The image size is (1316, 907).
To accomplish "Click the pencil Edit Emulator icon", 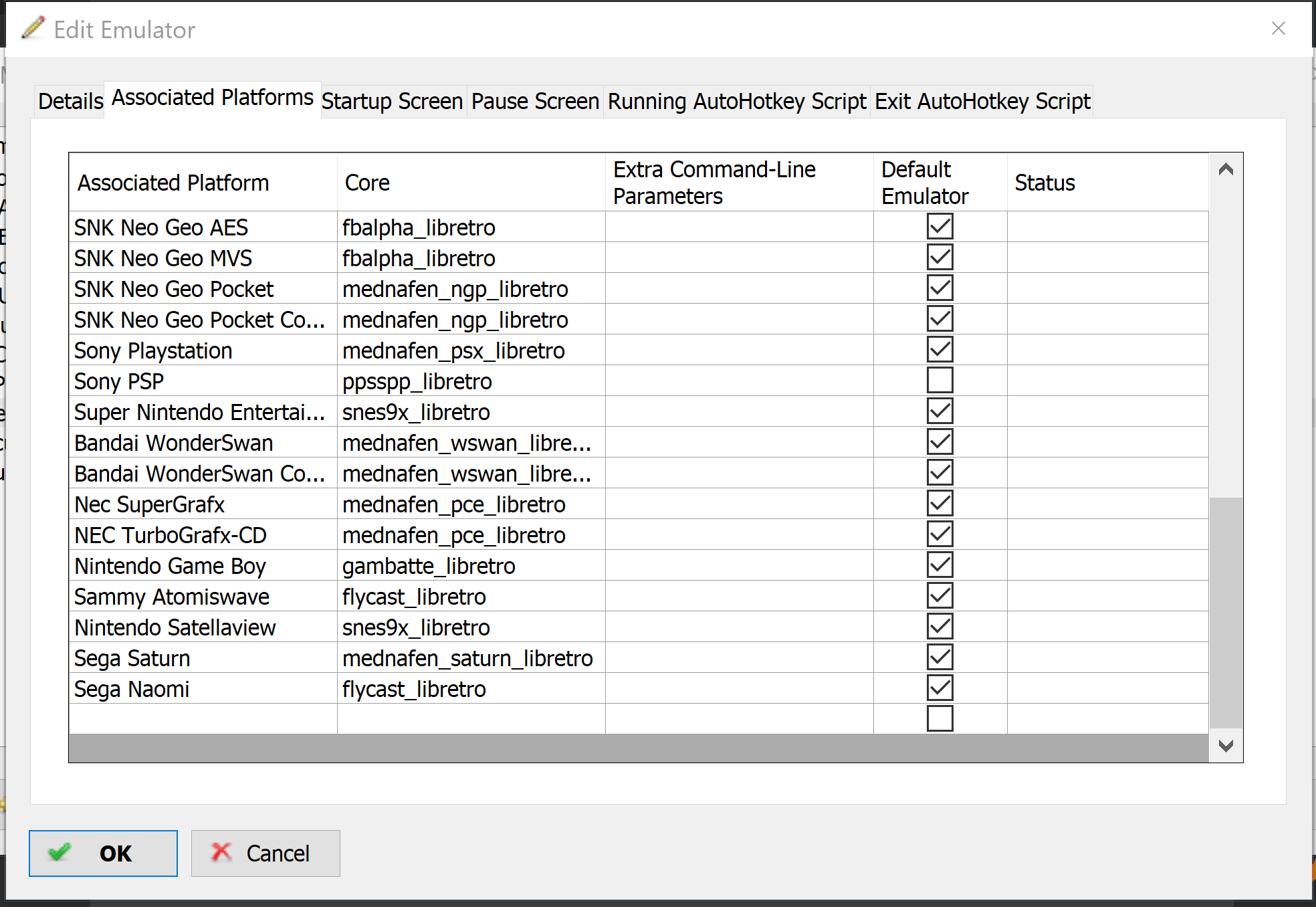I will [x=33, y=27].
